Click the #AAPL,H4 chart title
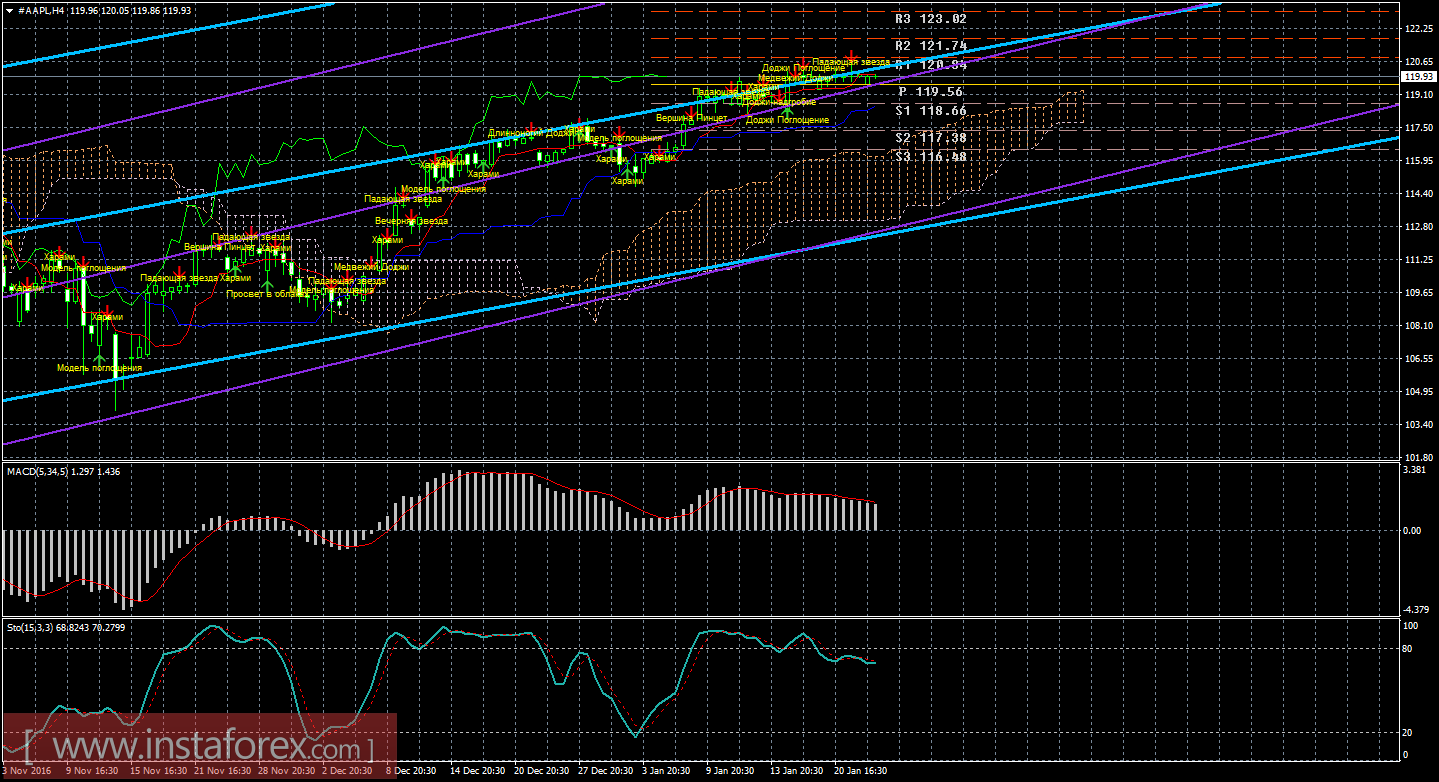The width and height of the screenshot is (1439, 782). tap(43, 9)
